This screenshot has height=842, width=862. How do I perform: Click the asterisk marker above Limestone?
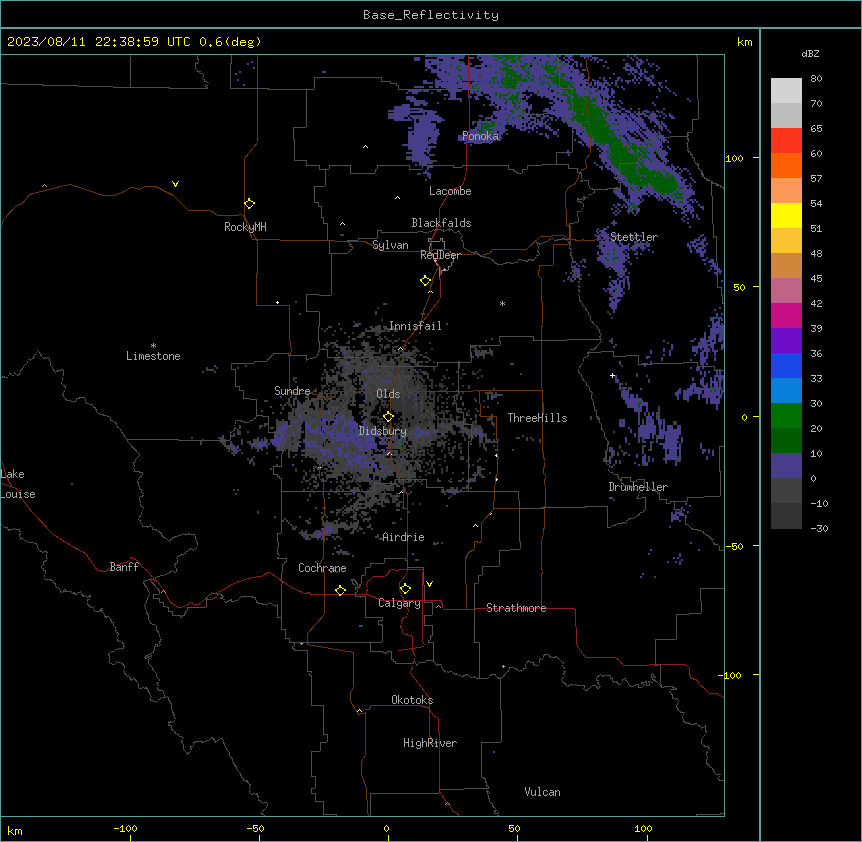153,346
